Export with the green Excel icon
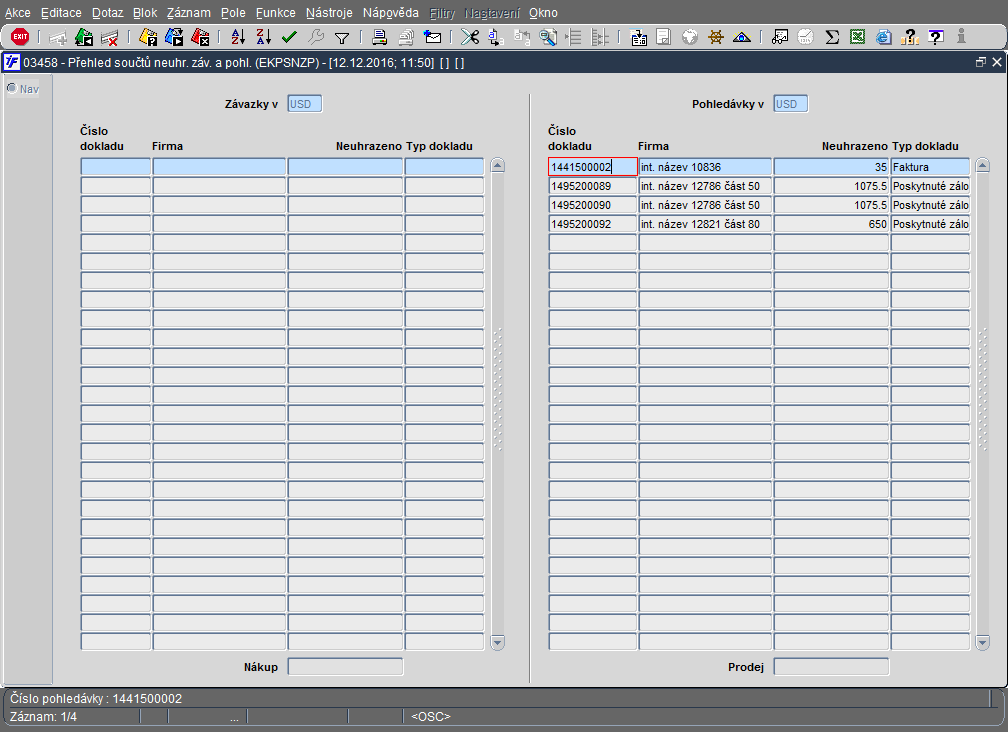Image resolution: width=1008 pixels, height=732 pixels. coord(858,37)
